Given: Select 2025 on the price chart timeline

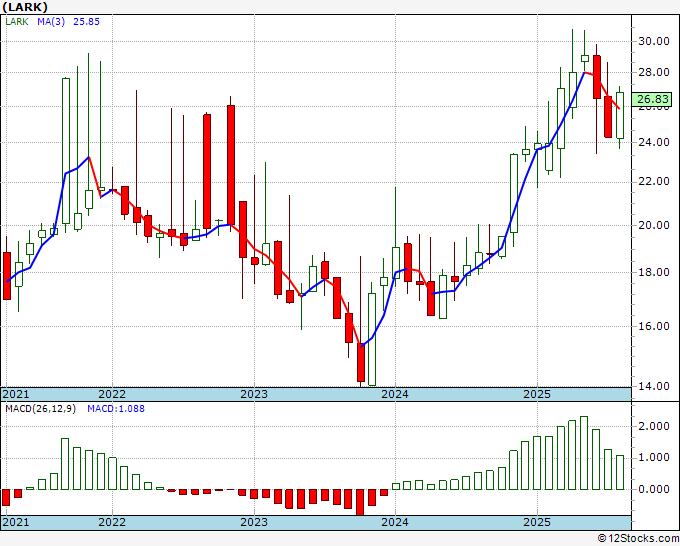Looking at the screenshot, I should [x=537, y=394].
